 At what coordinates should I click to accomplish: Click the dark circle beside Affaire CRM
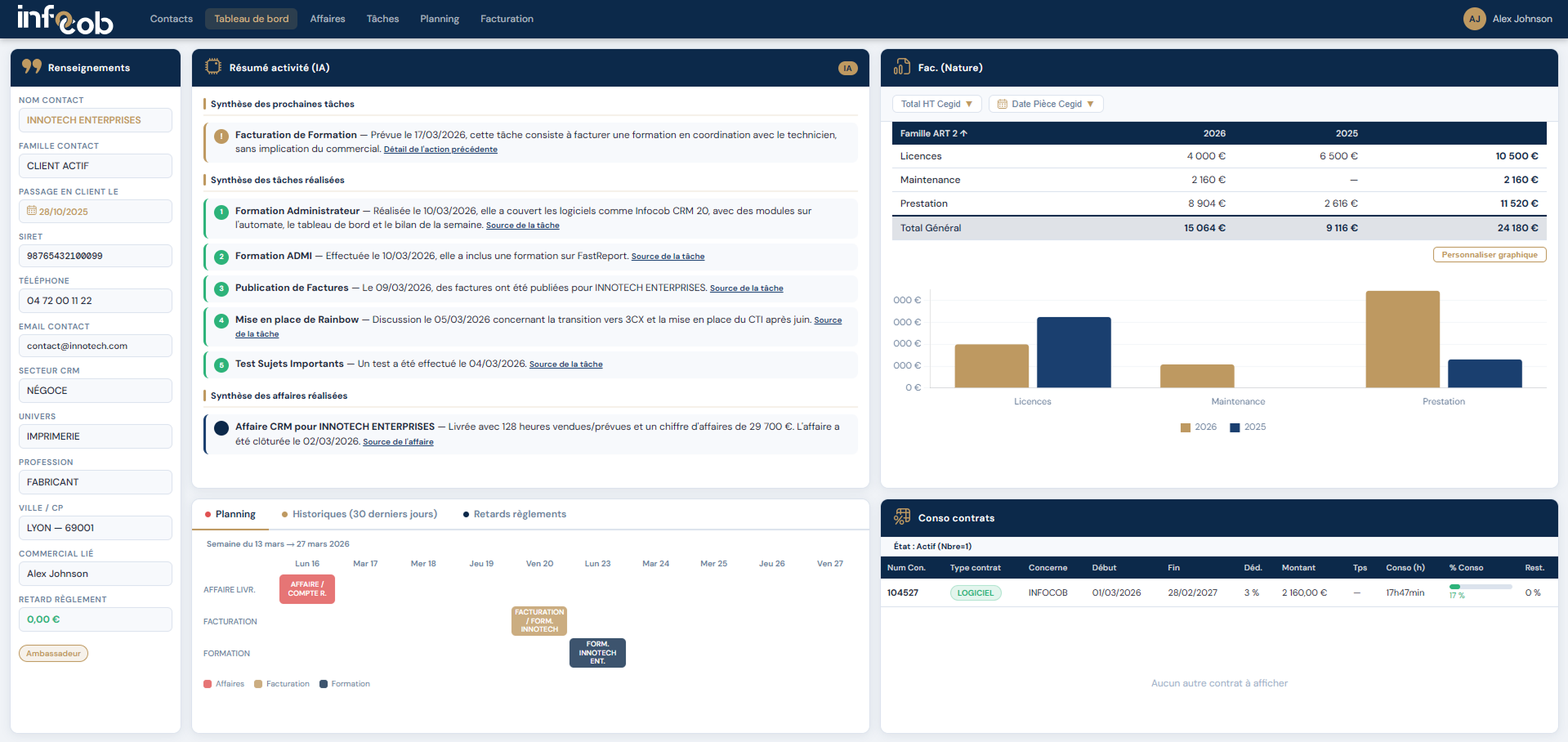[221, 427]
